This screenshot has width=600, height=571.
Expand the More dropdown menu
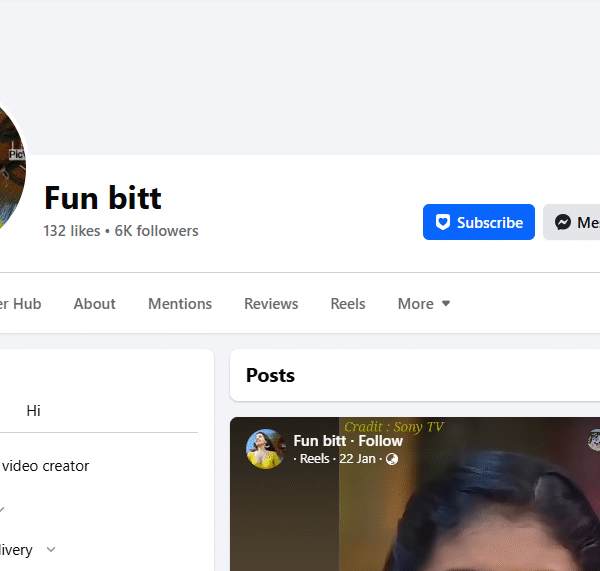pyautogui.click(x=424, y=303)
